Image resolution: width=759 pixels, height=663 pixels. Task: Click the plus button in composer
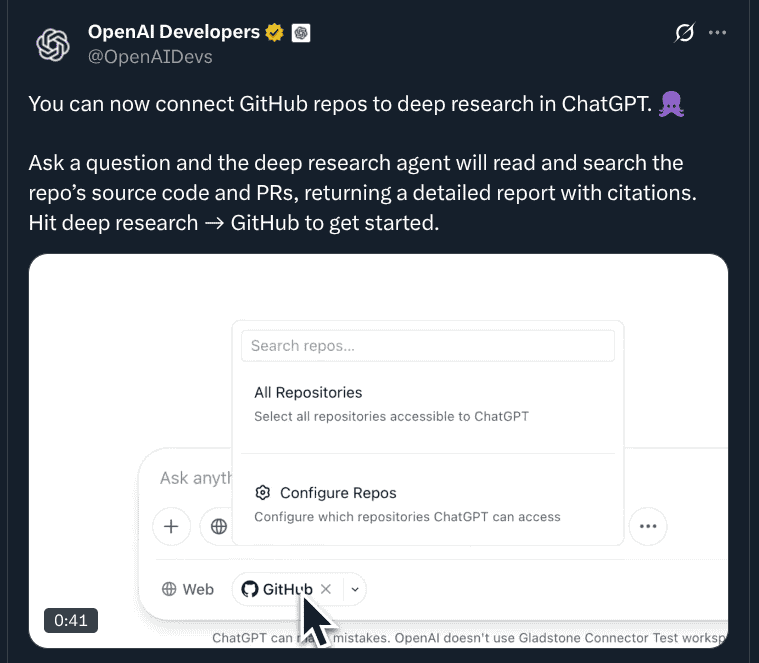(171, 525)
